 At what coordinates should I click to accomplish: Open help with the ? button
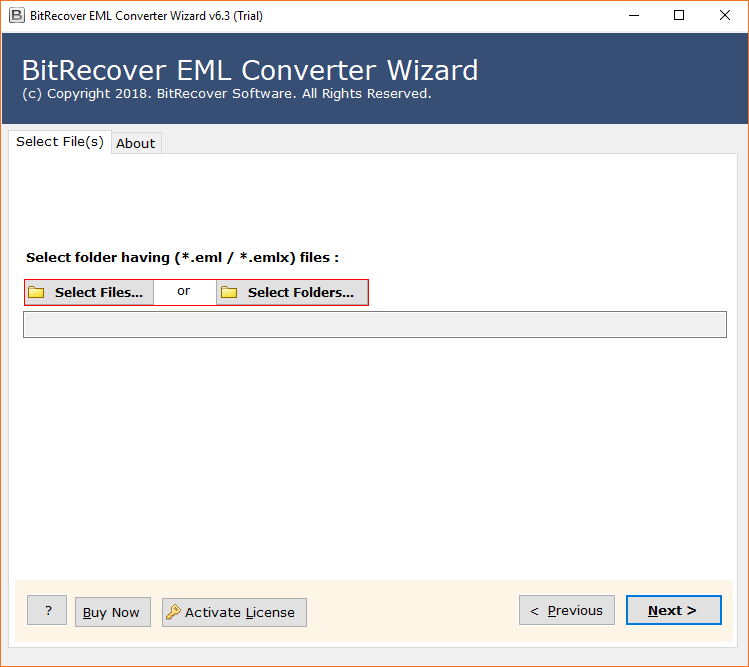point(47,610)
